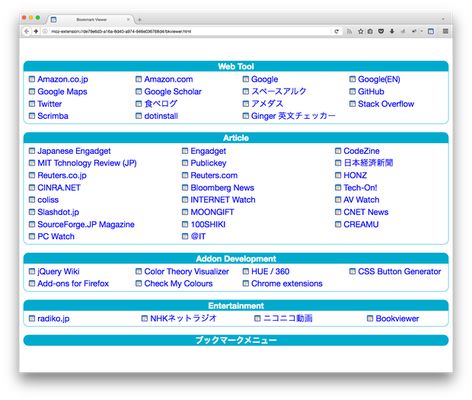472x400 pixels.
Task: Open the Reuters.com link
Action: click(214, 175)
